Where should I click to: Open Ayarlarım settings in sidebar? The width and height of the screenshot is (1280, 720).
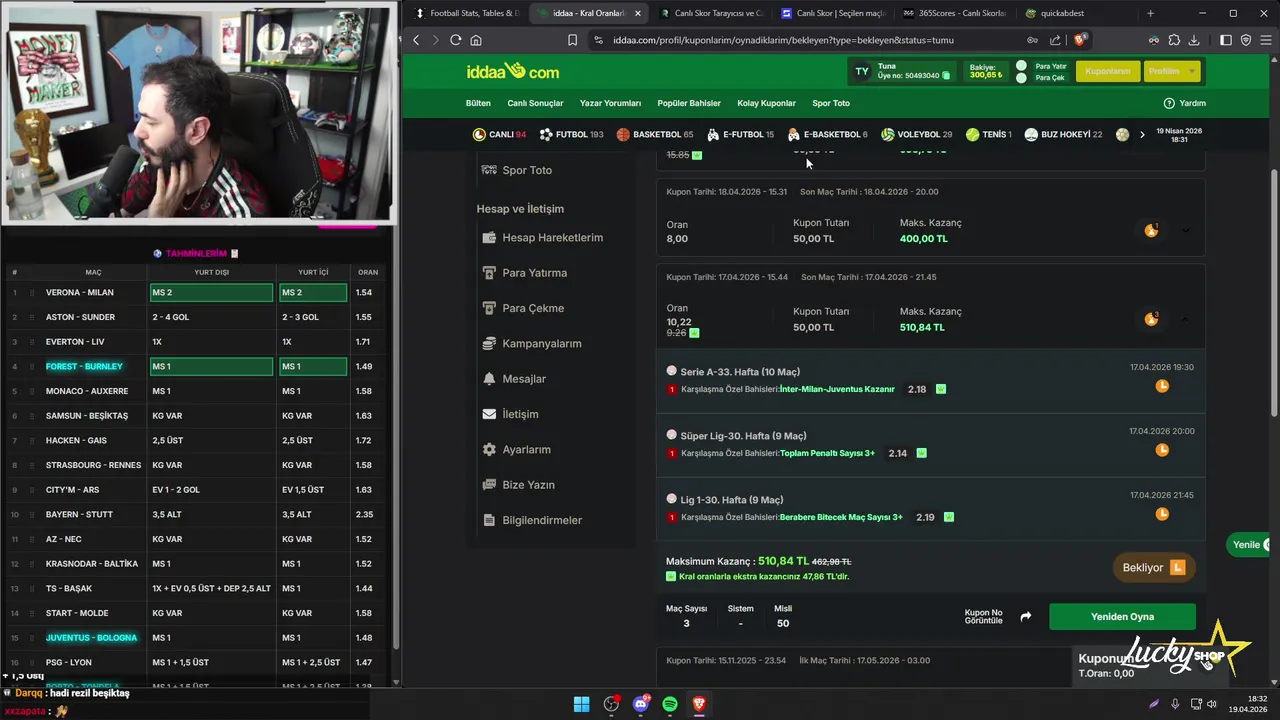526,450
